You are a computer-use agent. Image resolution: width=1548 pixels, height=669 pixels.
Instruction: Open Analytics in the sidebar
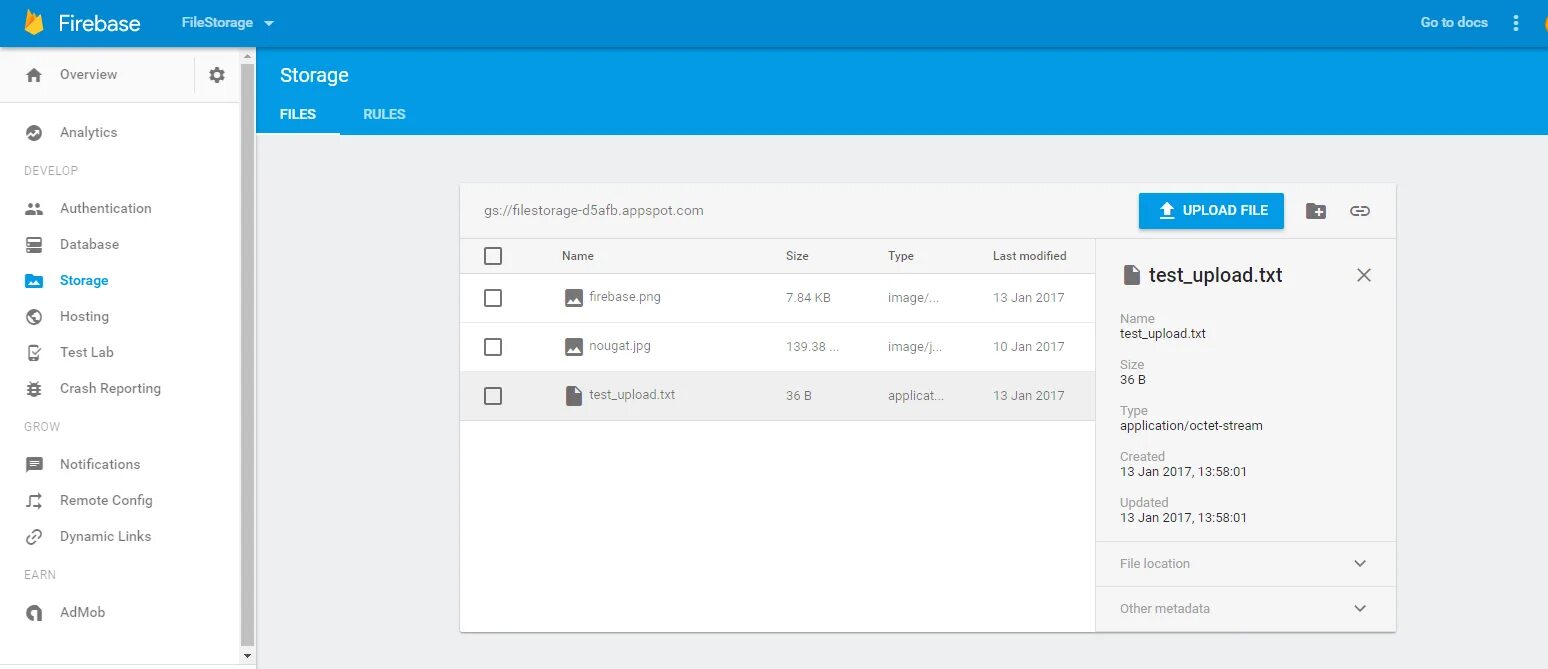pos(88,133)
